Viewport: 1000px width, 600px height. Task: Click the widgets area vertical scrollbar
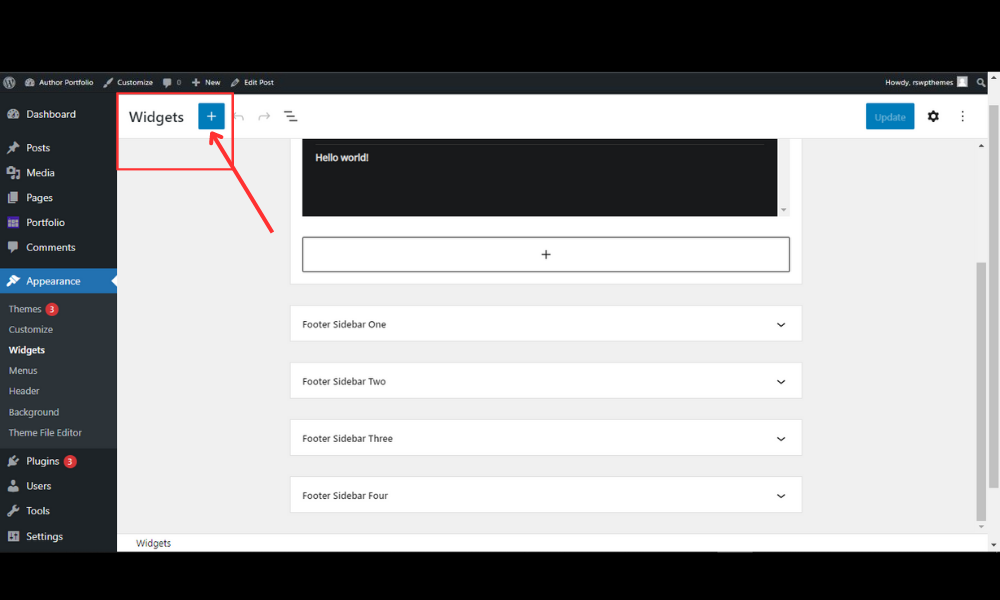point(981,391)
